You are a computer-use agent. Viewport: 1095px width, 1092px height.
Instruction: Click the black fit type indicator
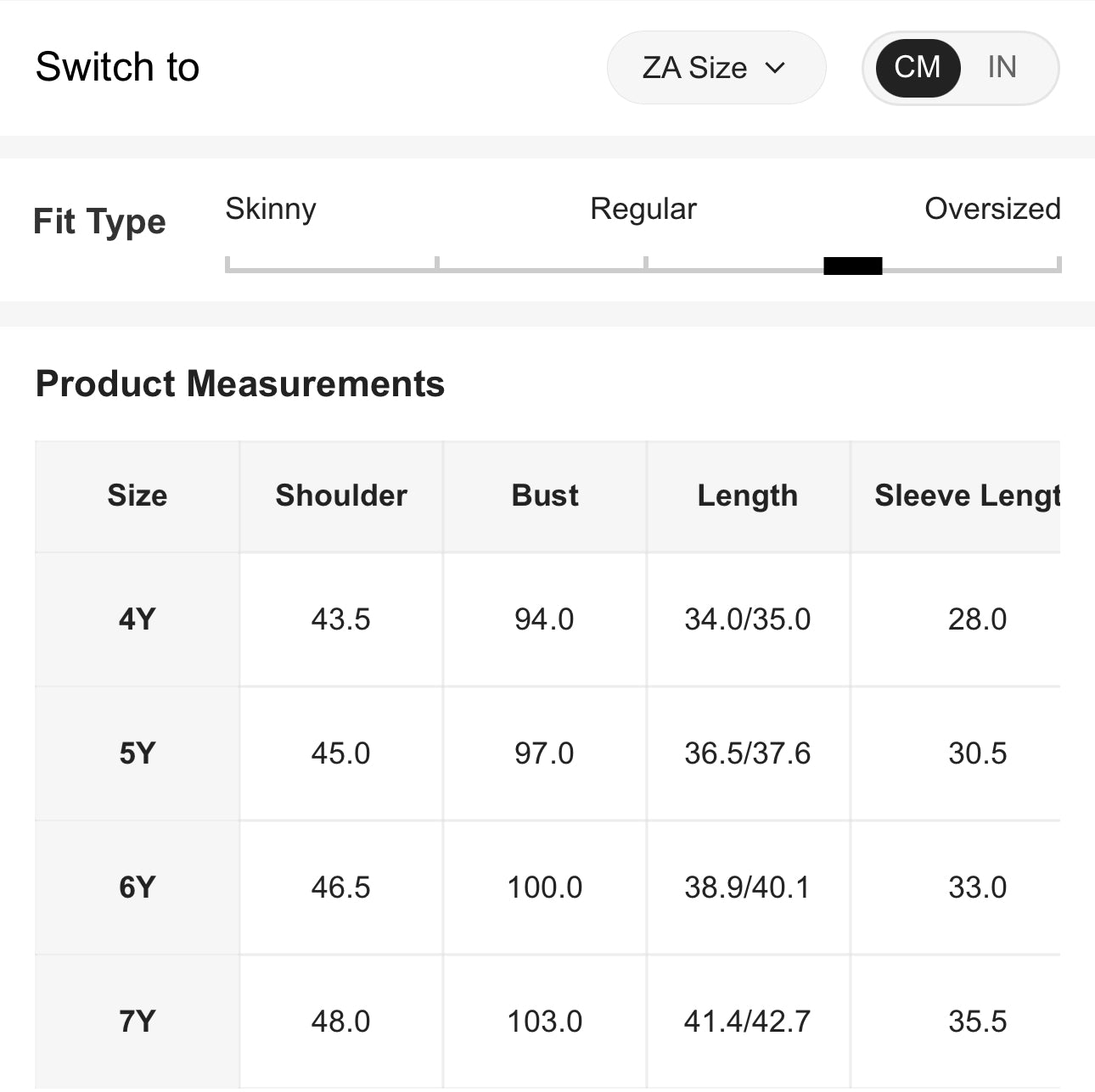852,266
